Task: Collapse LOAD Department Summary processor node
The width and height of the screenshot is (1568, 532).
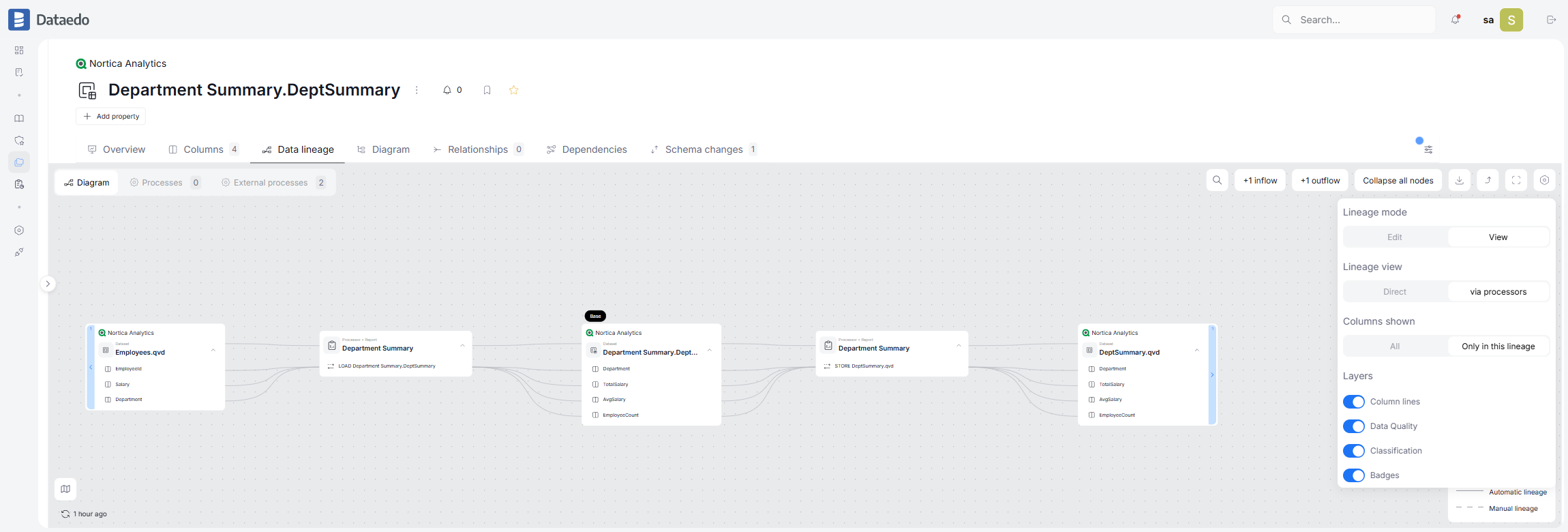Action: 463,346
